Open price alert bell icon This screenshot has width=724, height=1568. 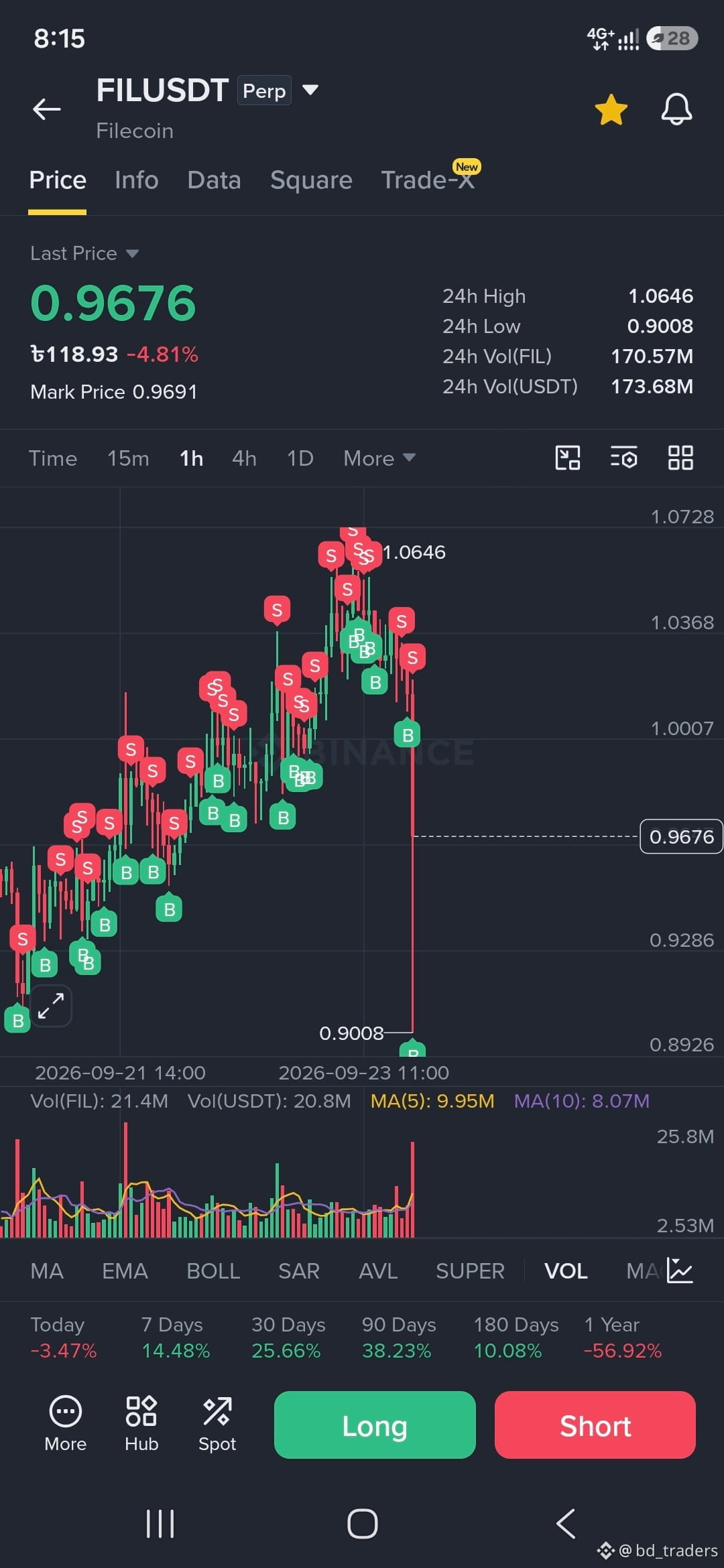(676, 109)
